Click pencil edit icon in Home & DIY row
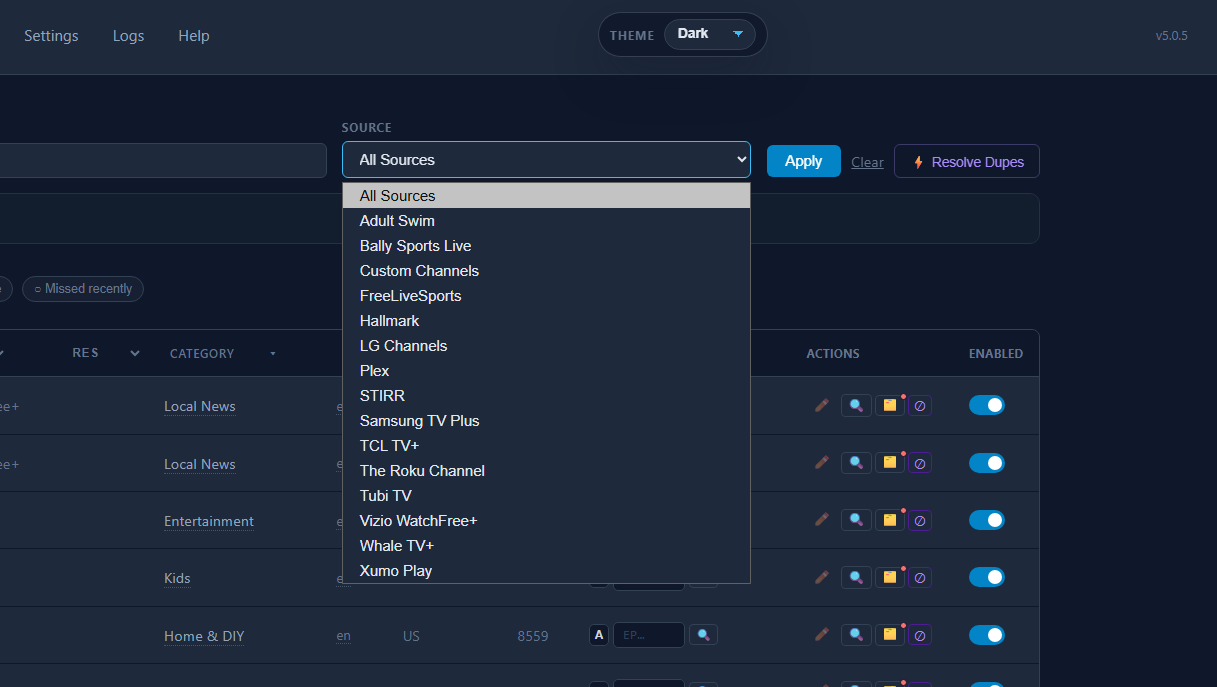Viewport: 1217px width, 687px height. (x=822, y=635)
